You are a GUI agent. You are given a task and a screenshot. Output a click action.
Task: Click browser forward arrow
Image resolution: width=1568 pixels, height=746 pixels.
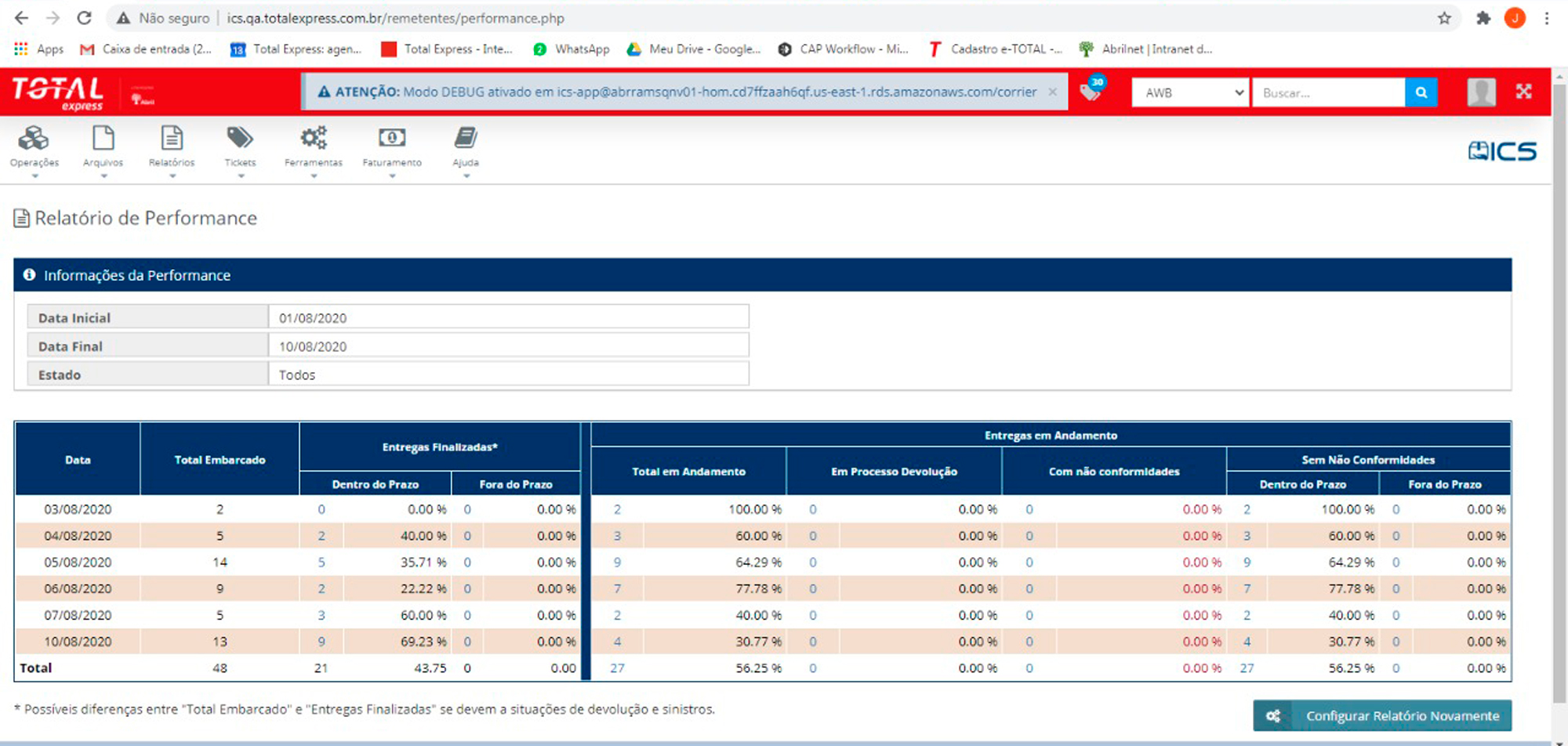53,18
